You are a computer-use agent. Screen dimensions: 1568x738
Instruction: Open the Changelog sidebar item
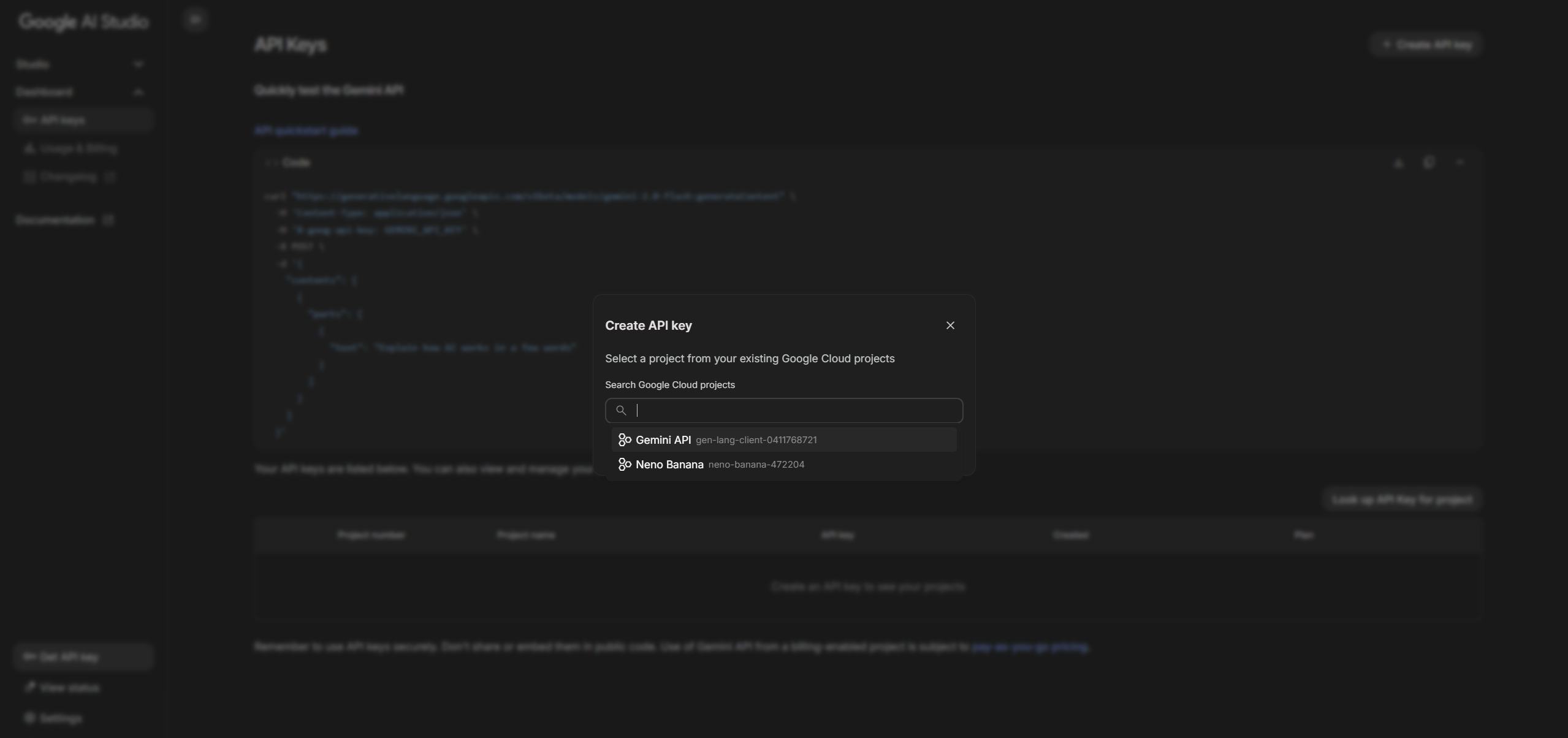(68, 177)
